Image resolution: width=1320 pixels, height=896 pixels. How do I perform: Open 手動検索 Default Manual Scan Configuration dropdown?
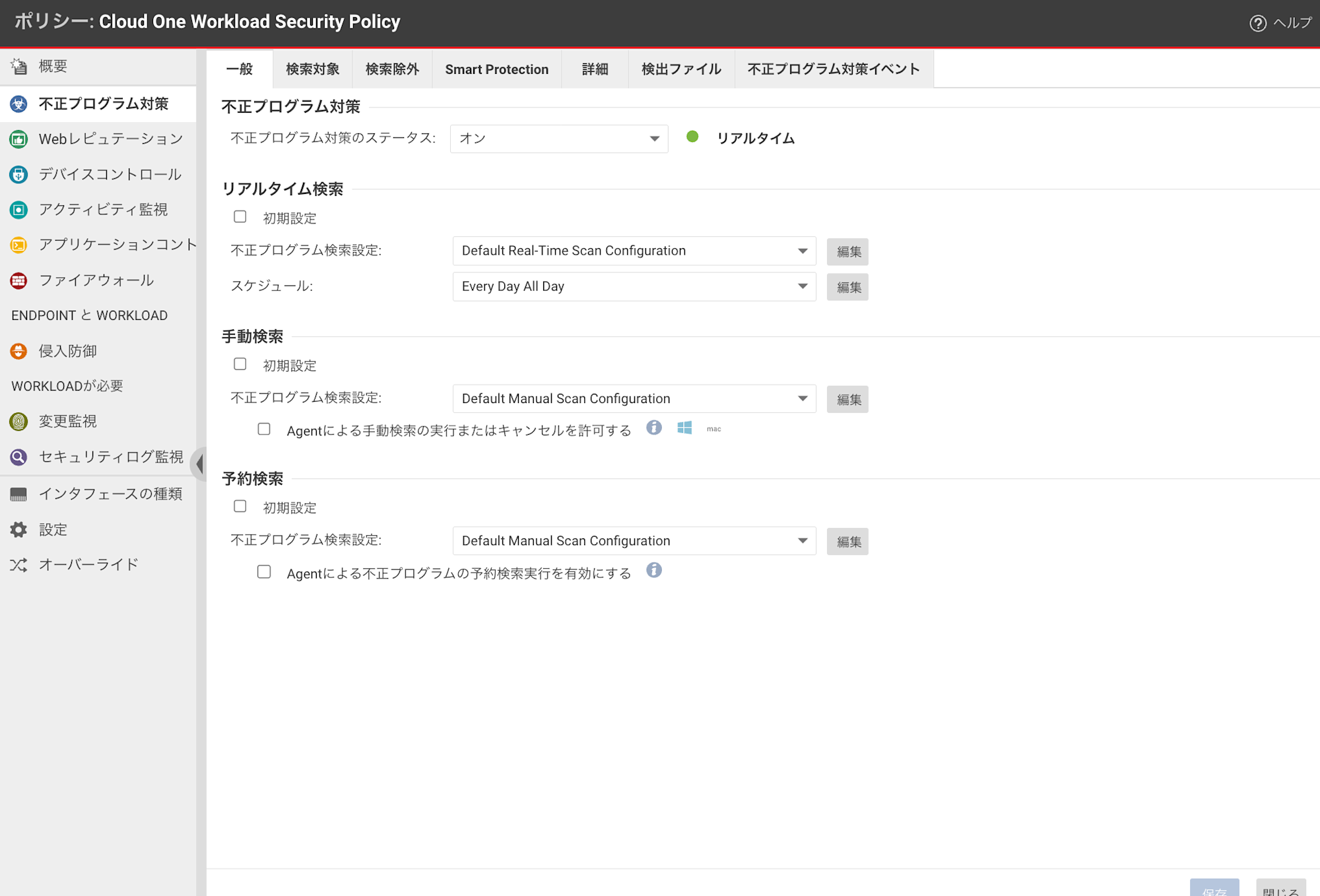coord(634,399)
